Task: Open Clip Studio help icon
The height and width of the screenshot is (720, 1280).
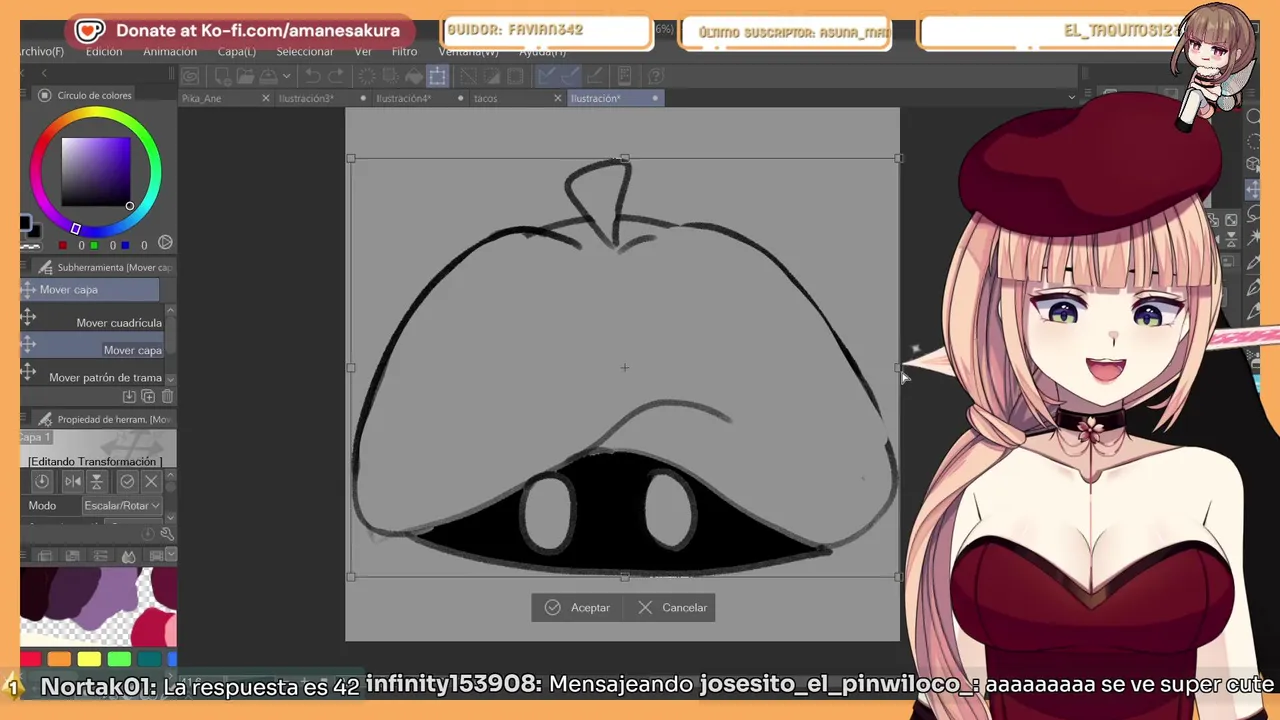Action: click(655, 76)
